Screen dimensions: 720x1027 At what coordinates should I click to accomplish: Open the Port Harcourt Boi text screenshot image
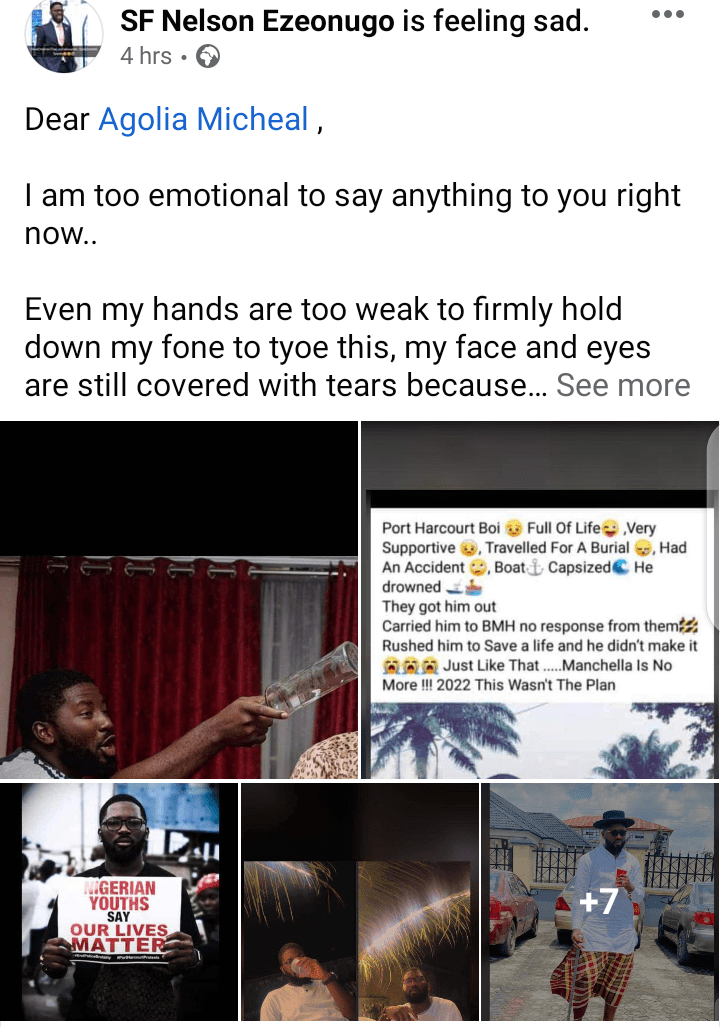(x=540, y=599)
